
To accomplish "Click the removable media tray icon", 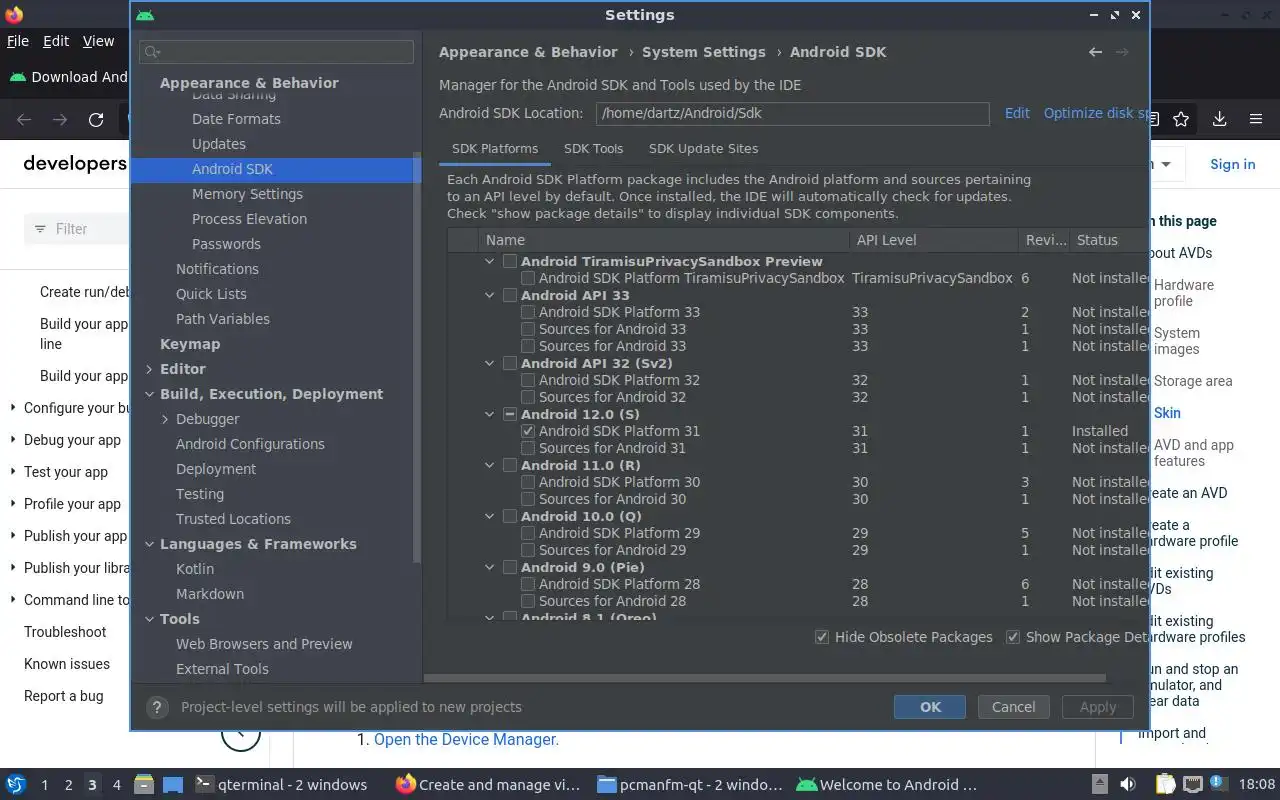I will click(x=1100, y=785).
